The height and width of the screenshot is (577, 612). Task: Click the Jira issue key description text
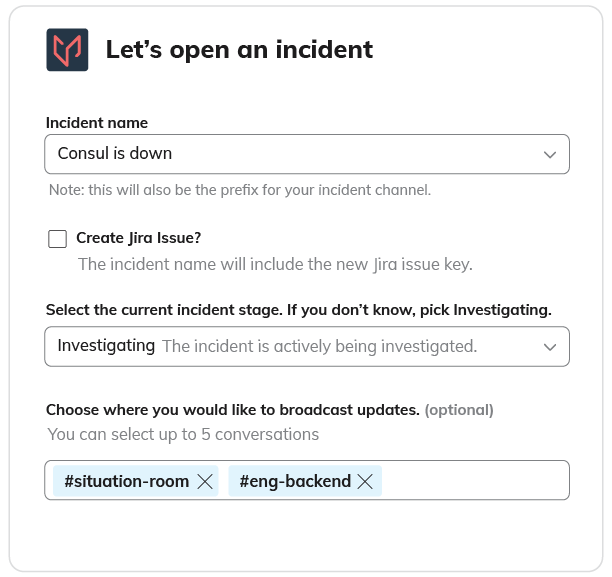[x=275, y=265]
